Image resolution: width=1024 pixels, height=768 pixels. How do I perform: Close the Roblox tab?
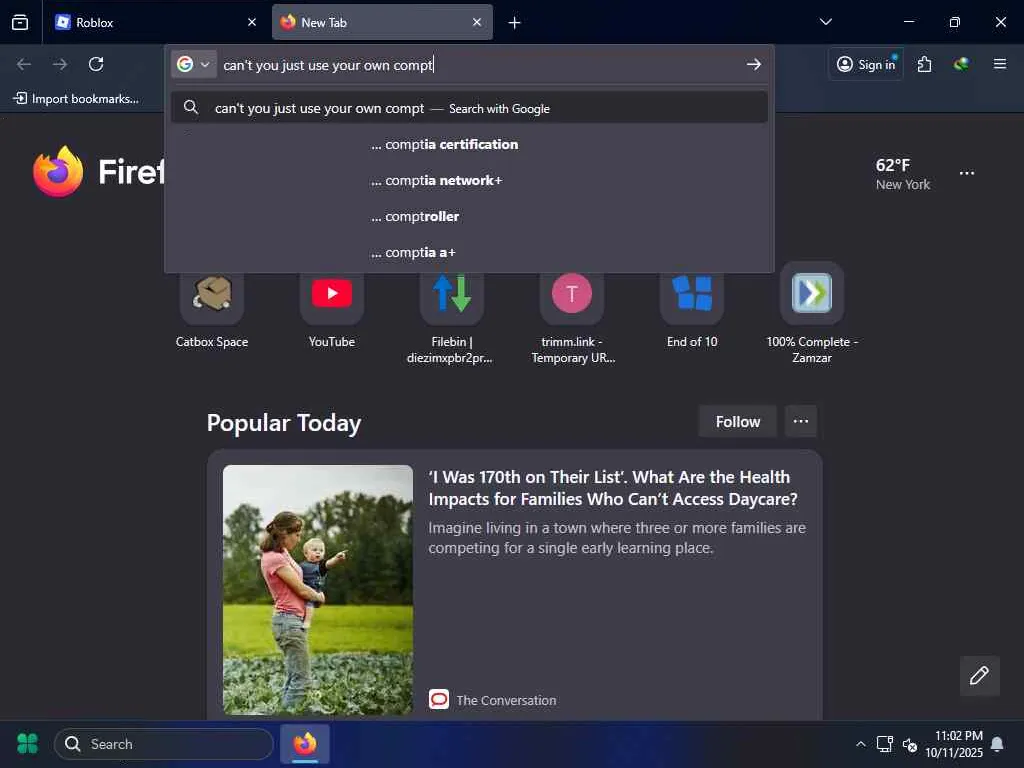pyautogui.click(x=251, y=22)
